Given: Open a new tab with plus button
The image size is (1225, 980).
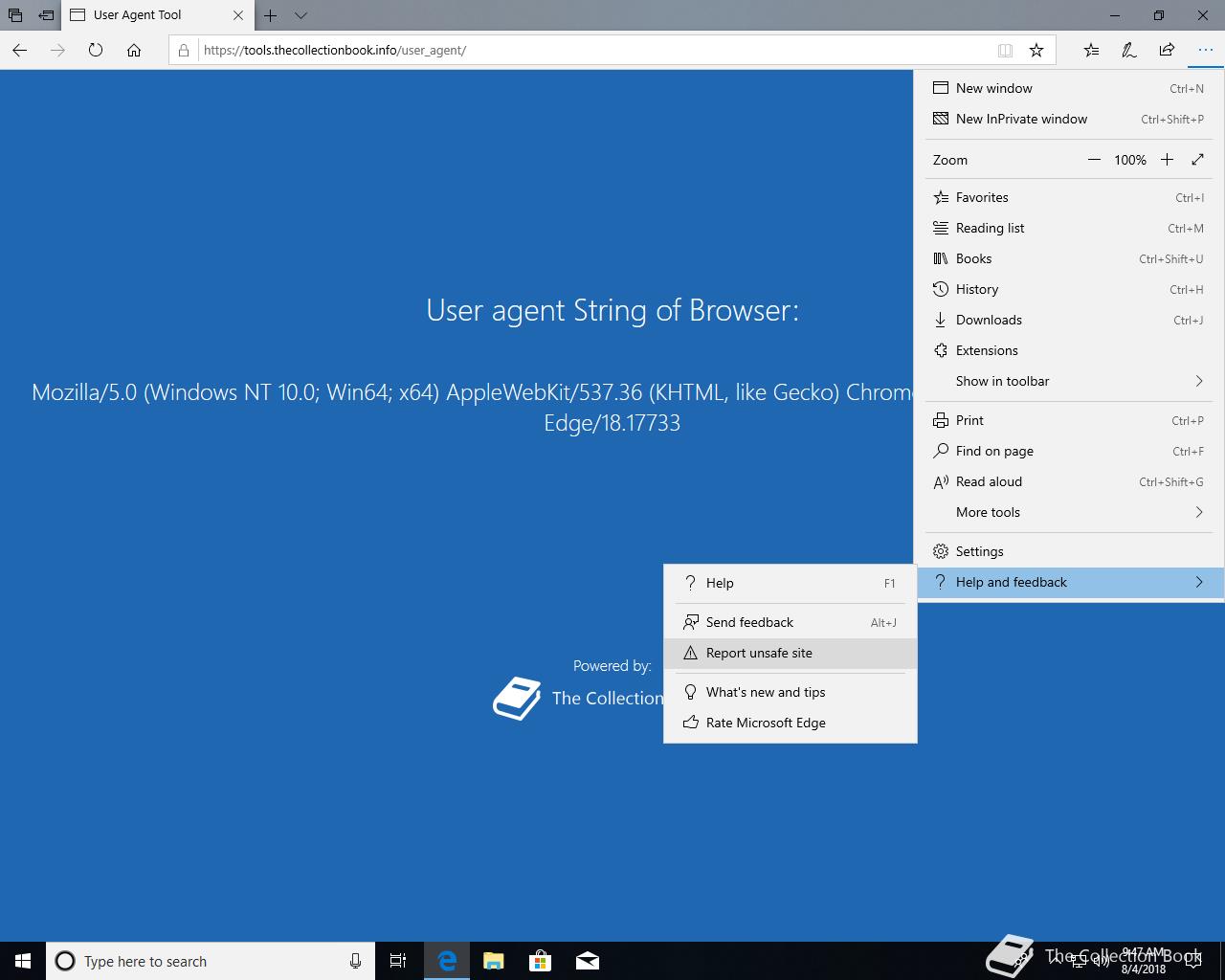Looking at the screenshot, I should click(x=271, y=15).
